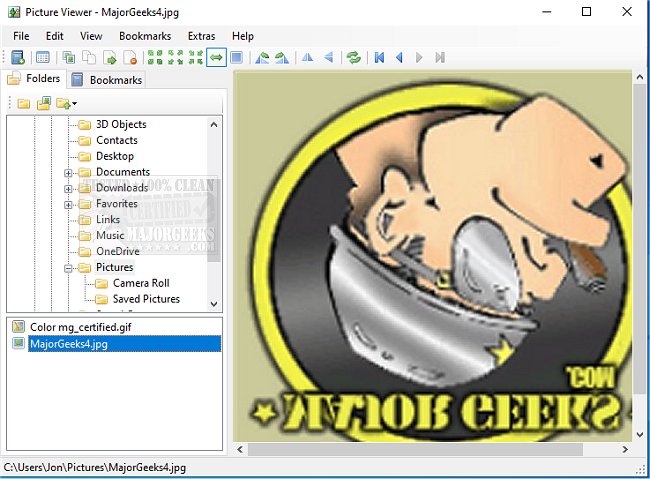The image size is (650, 479).
Task: Flip the image horizontally
Action: pos(307,57)
